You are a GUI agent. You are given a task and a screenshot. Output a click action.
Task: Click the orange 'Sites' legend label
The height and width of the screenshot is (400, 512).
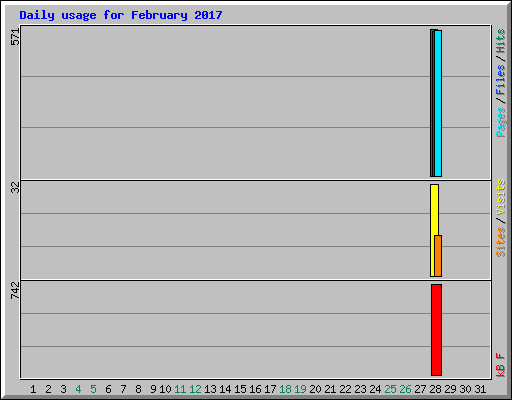(500, 242)
